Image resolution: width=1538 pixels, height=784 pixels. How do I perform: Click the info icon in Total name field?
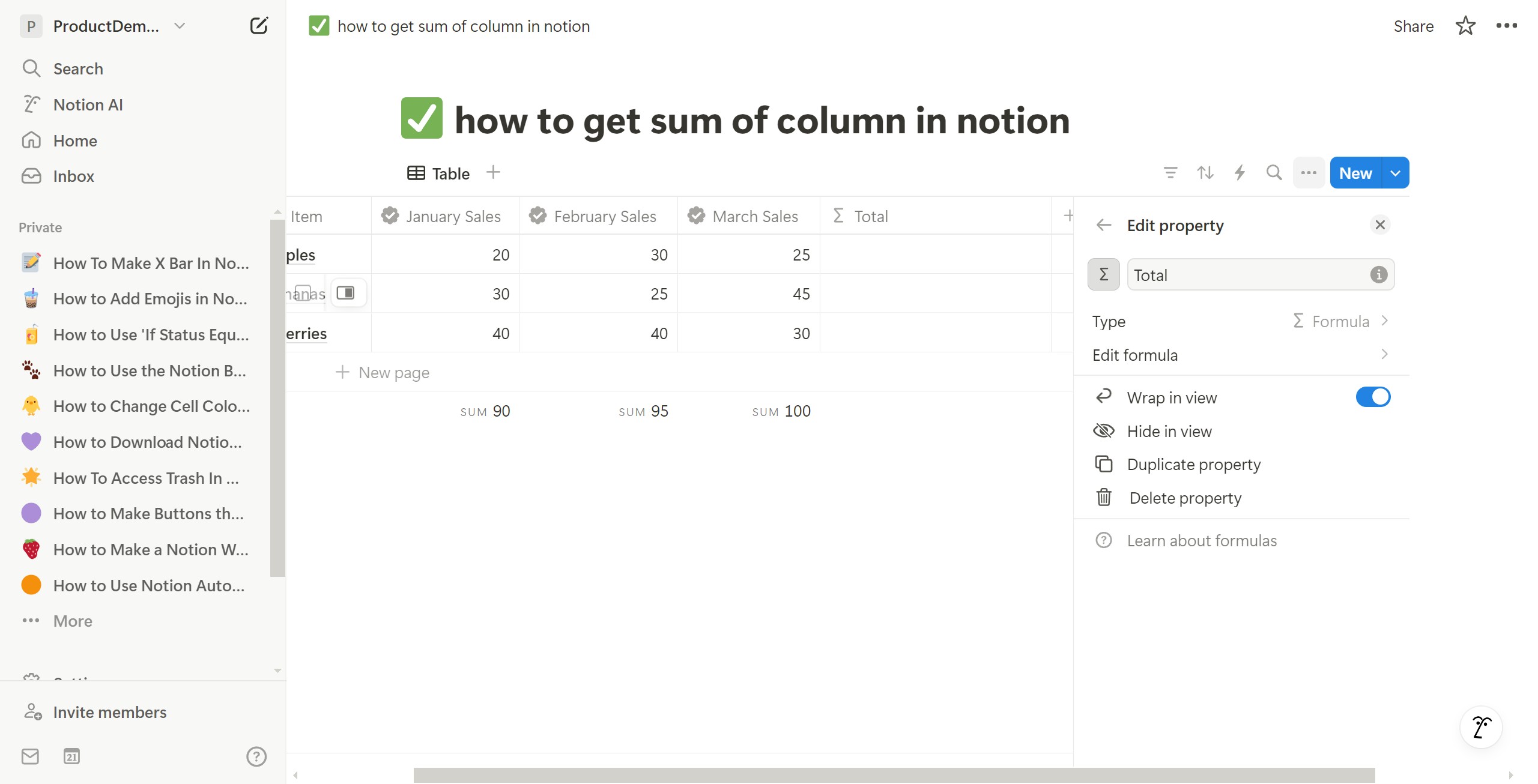1378,275
